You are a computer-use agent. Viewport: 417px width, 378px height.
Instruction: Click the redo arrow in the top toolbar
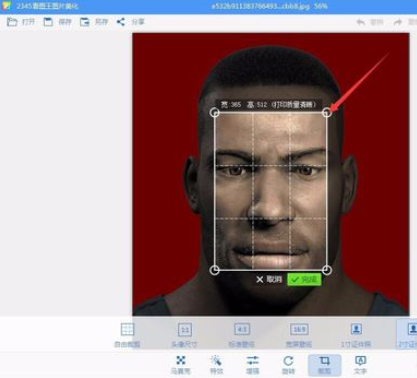click(x=398, y=22)
